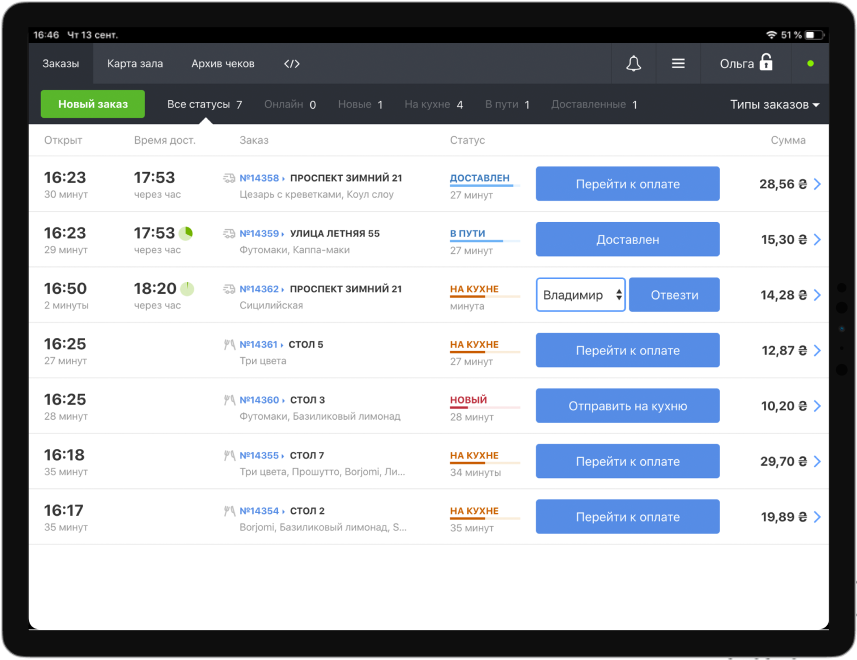Click the Заказ column header
857x660 pixels.
[x=254, y=140]
